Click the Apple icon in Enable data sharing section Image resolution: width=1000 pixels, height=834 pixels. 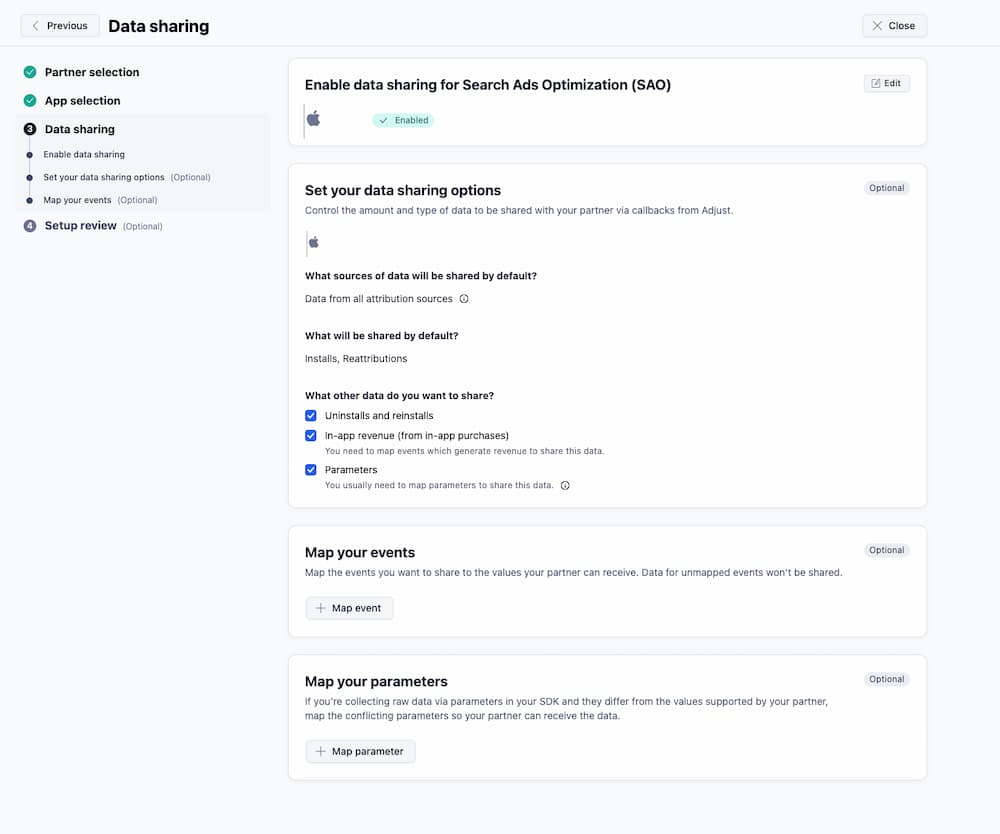click(313, 118)
